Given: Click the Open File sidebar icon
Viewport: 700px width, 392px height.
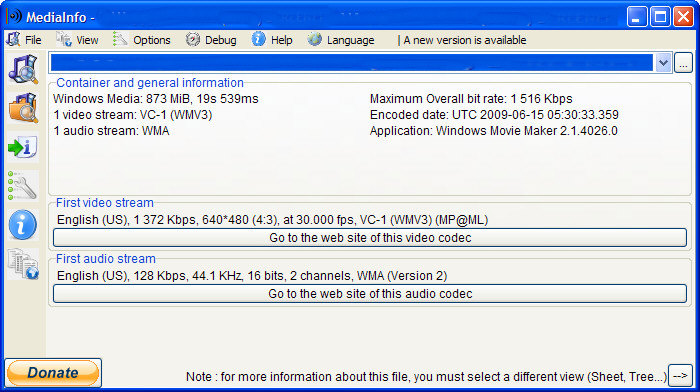Looking at the screenshot, I should pyautogui.click(x=23, y=70).
